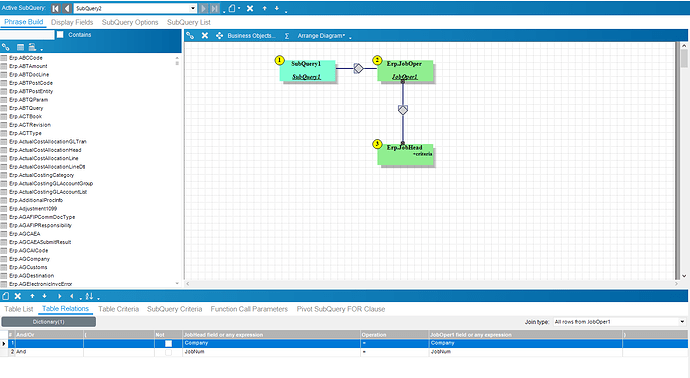
Task: Go to the last subquery
Action: (214, 8)
